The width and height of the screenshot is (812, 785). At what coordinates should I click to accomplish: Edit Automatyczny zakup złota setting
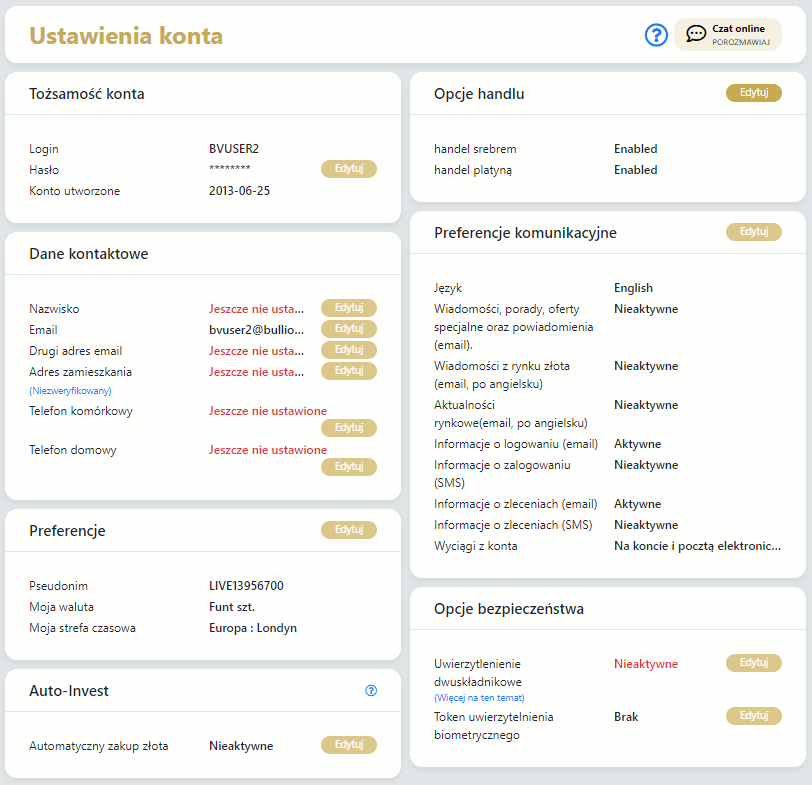[348, 745]
